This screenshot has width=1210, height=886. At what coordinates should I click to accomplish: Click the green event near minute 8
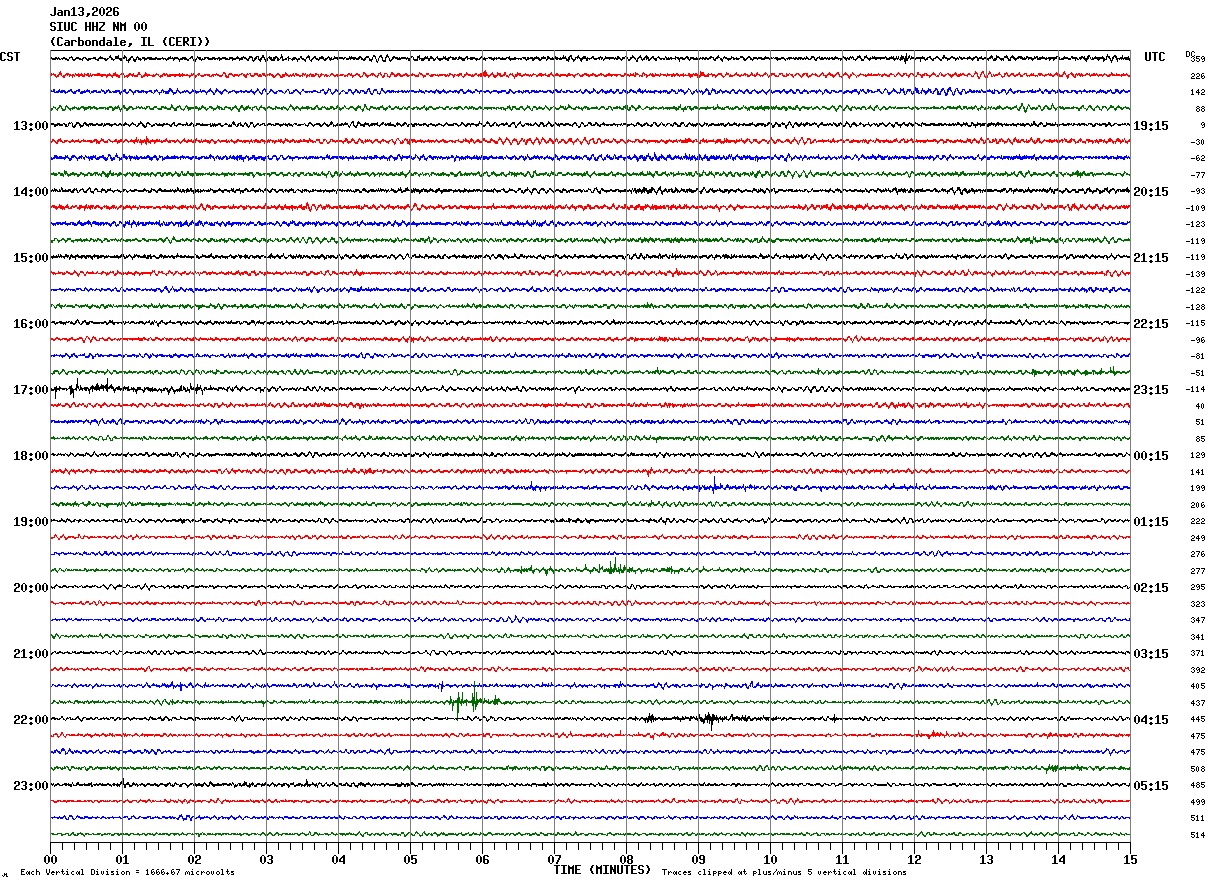pyautogui.click(x=612, y=568)
